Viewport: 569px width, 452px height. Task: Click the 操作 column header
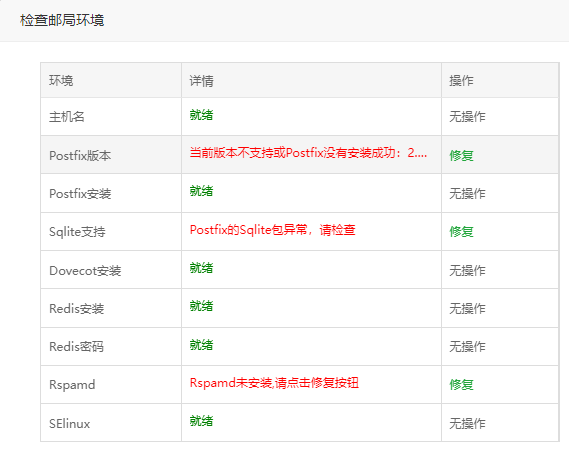[x=461, y=81]
